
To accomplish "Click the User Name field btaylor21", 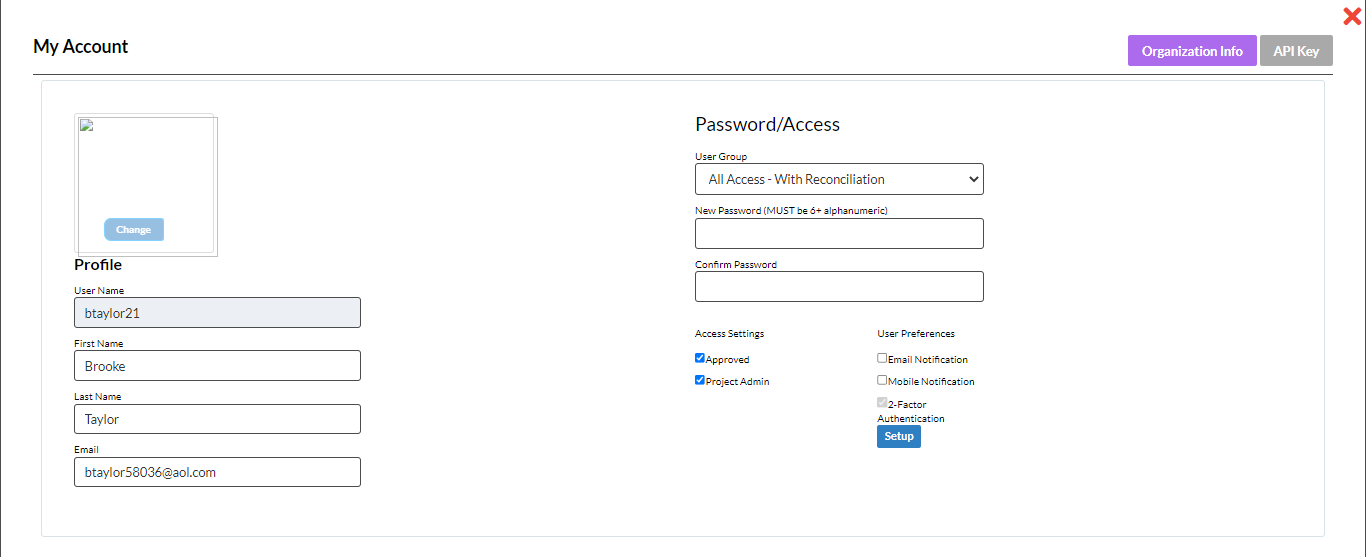I will pyautogui.click(x=217, y=313).
